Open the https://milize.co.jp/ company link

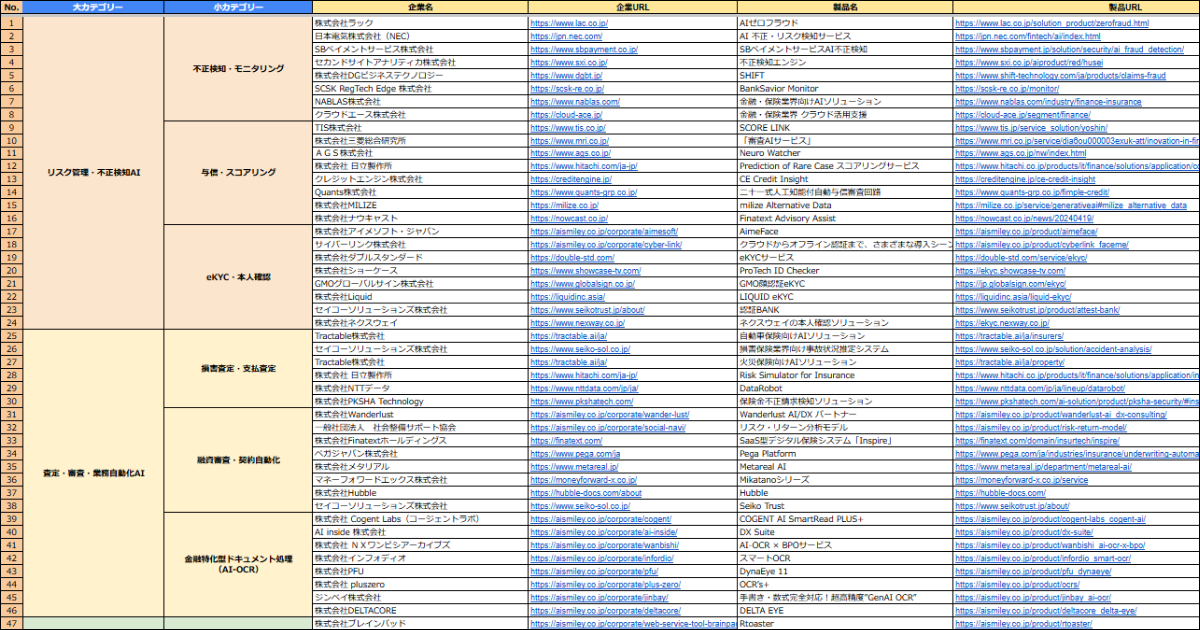563,205
